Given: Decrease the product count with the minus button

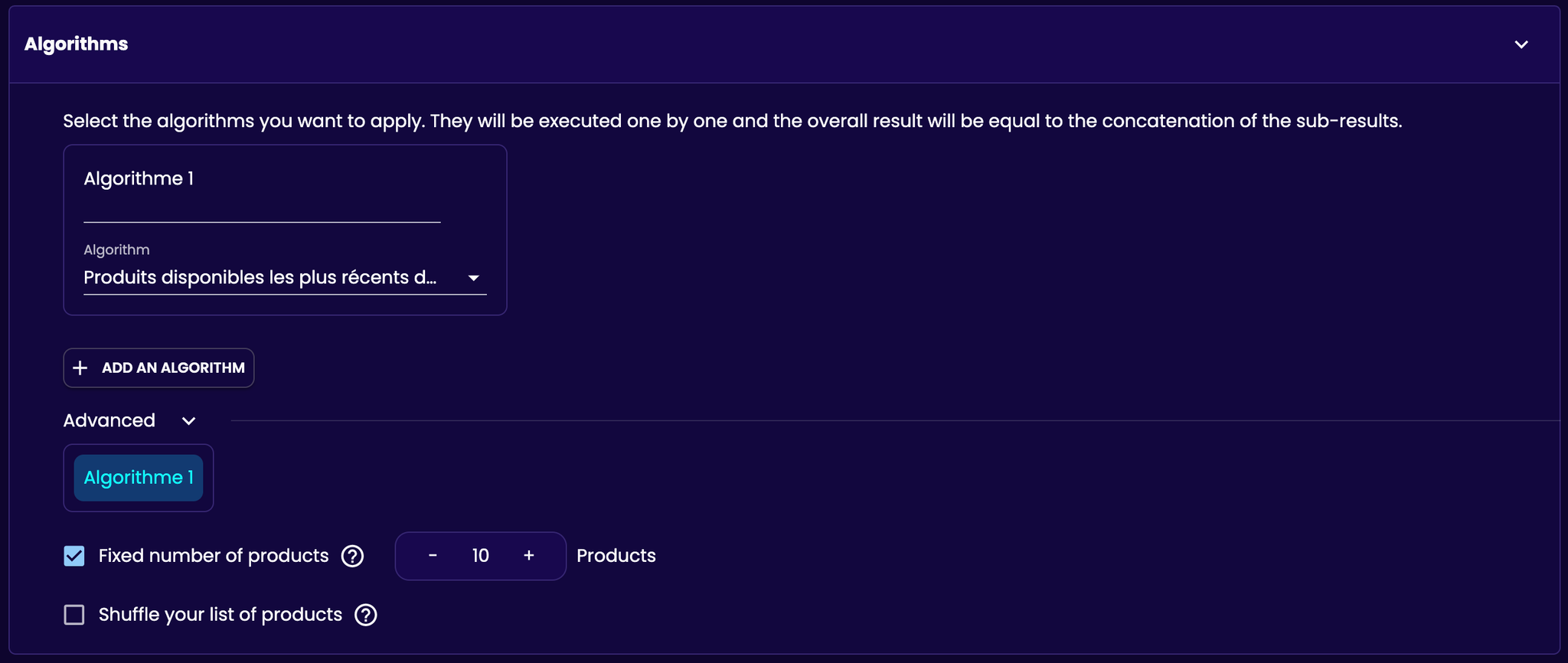Looking at the screenshot, I should [433, 556].
